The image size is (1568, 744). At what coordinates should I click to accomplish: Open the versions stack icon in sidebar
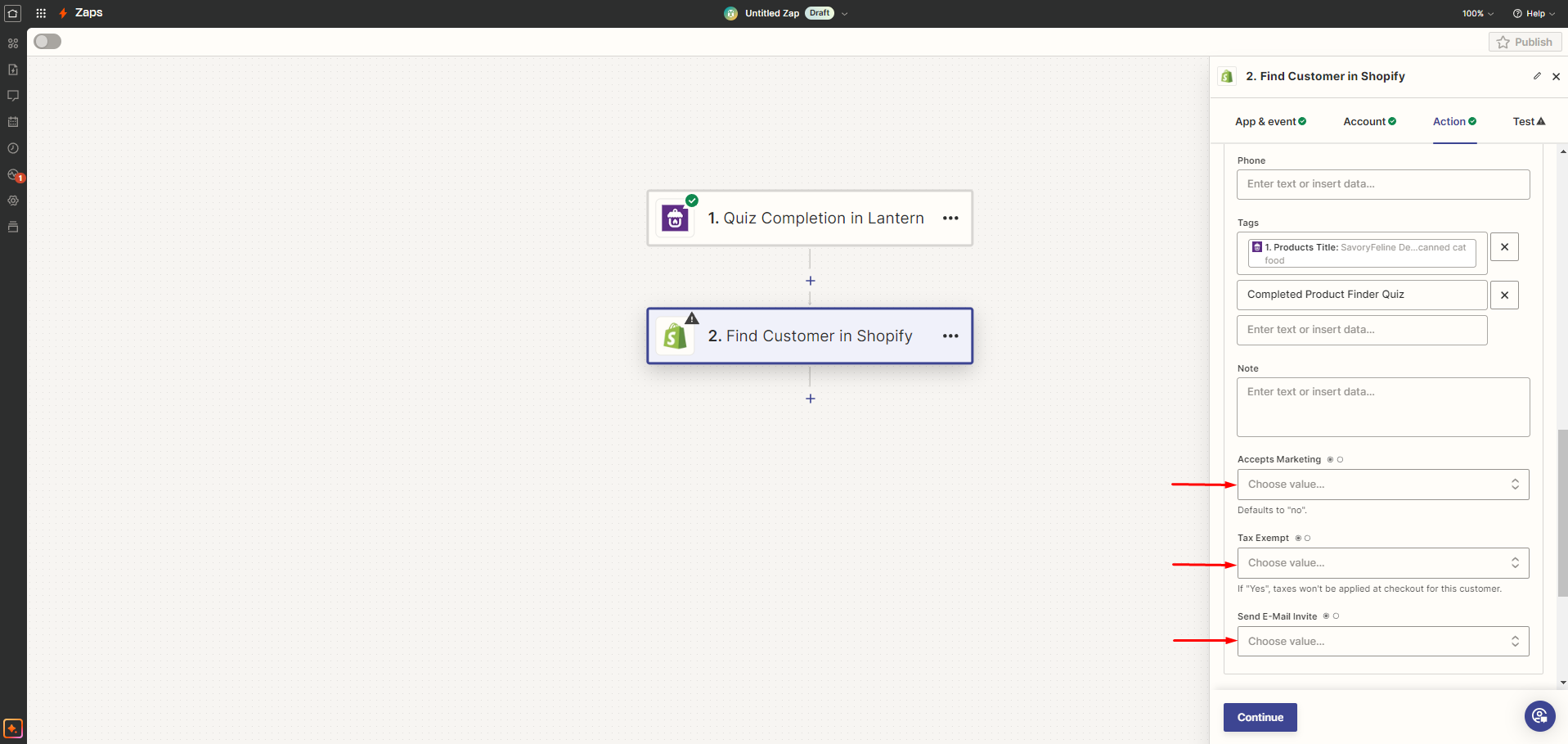coord(13,227)
